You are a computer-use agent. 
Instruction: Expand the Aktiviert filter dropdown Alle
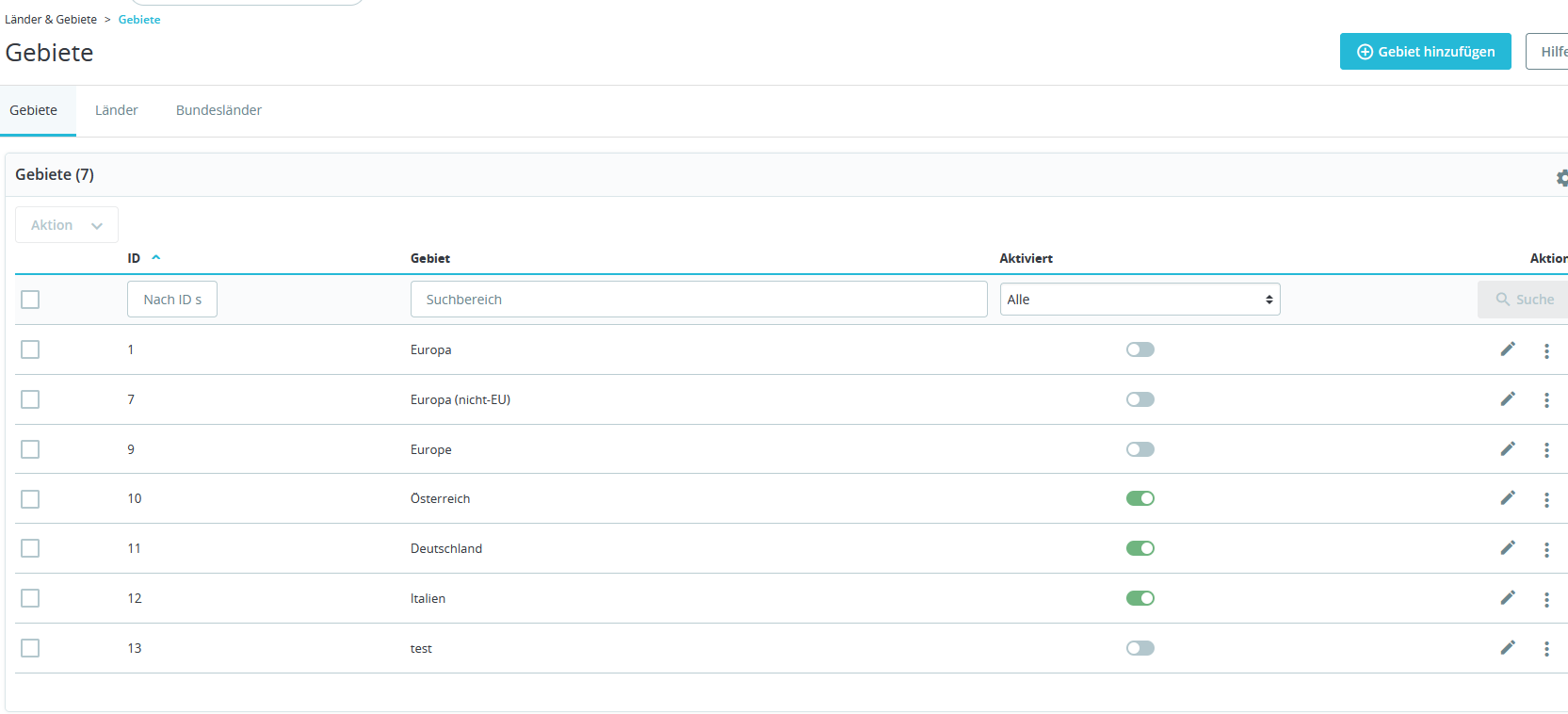pyautogui.click(x=1140, y=300)
